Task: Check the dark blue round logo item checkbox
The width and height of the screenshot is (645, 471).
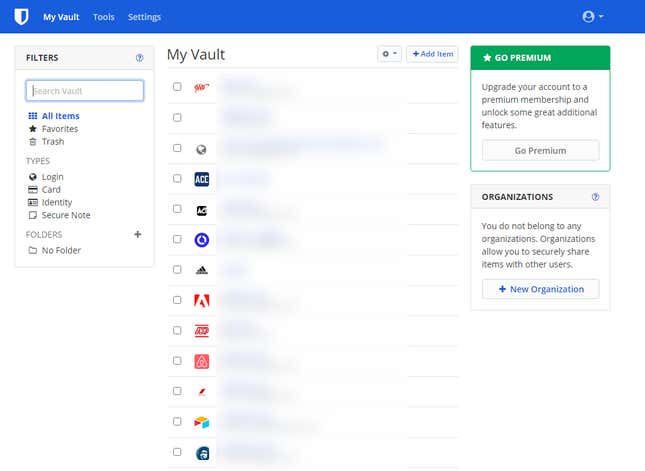Action: pos(177,452)
